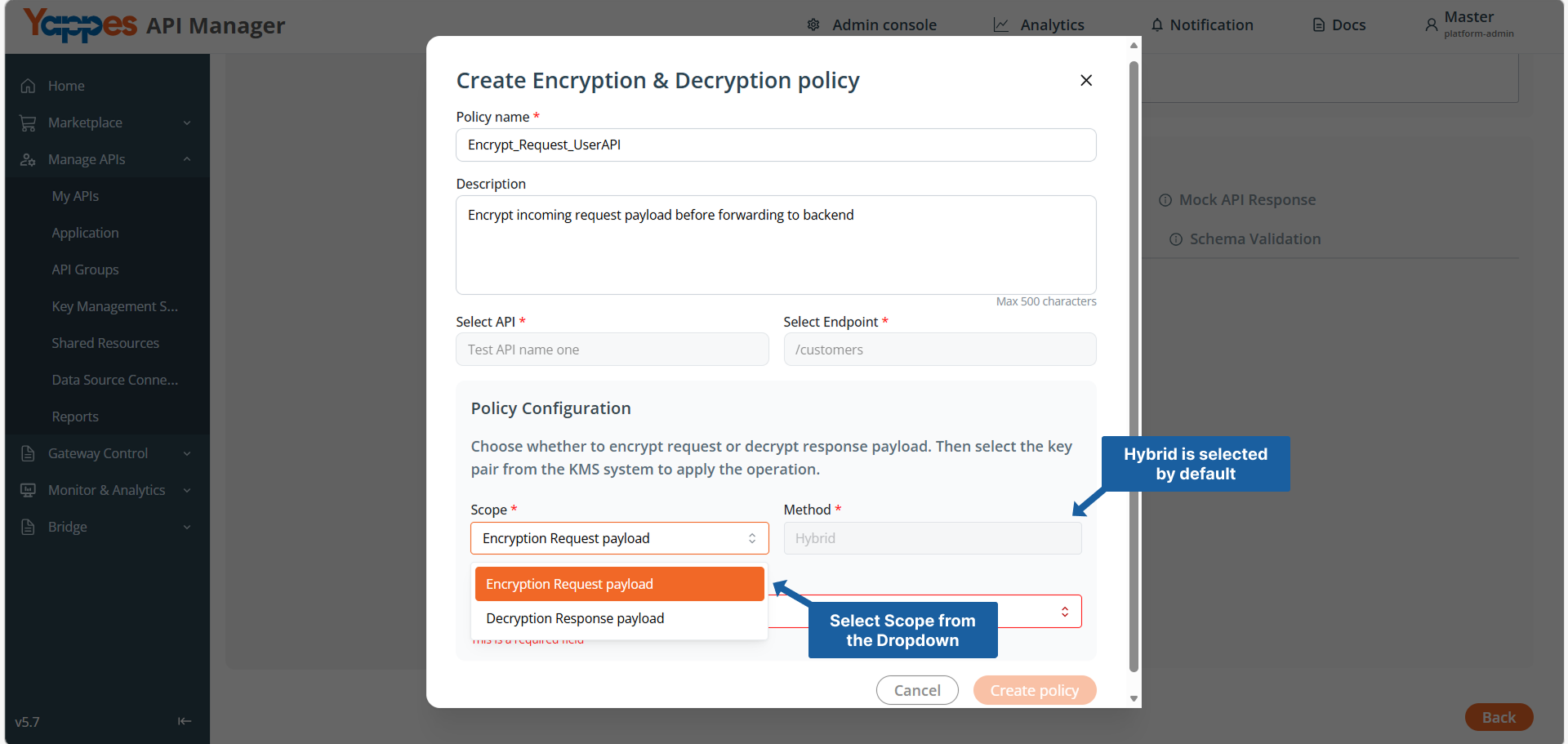Click the Admin console gear icon
The height and width of the screenshot is (744, 1568).
click(813, 25)
